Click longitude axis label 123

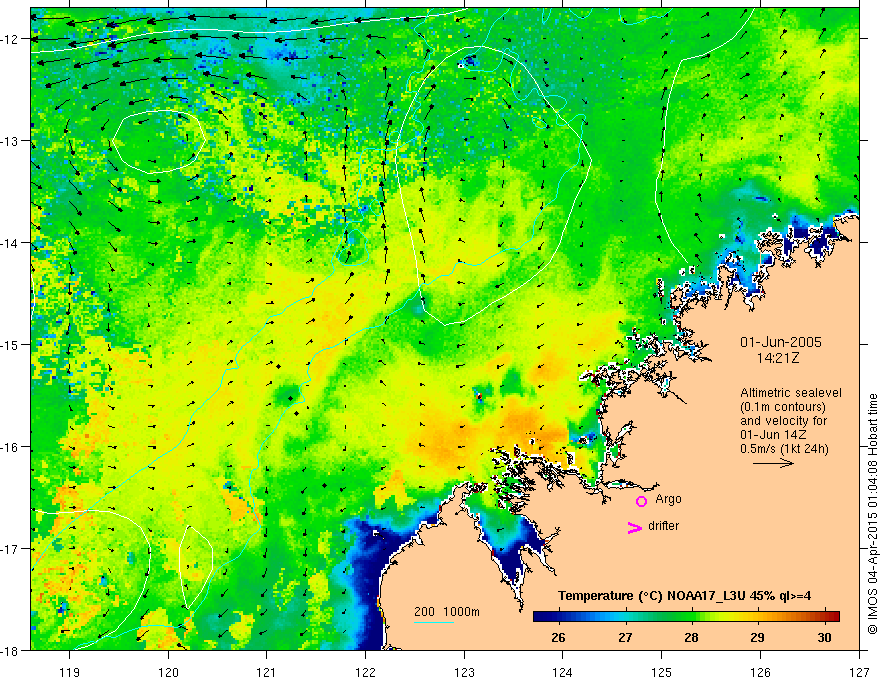pos(464,672)
